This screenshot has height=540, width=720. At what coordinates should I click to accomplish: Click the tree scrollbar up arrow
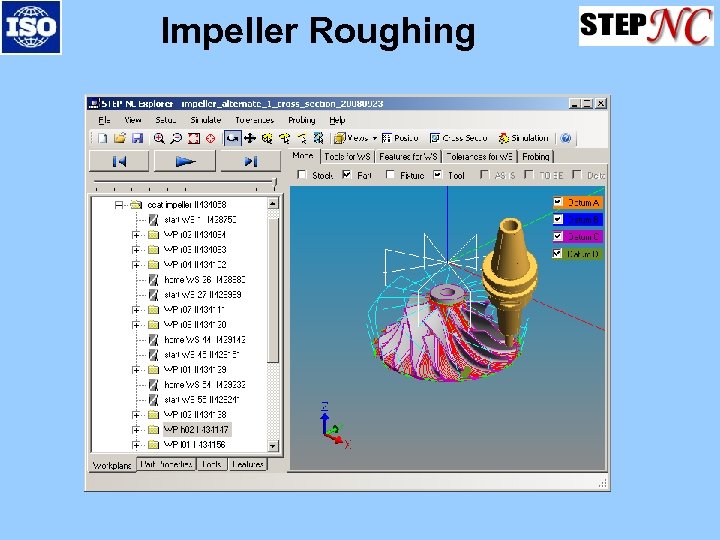click(273, 203)
